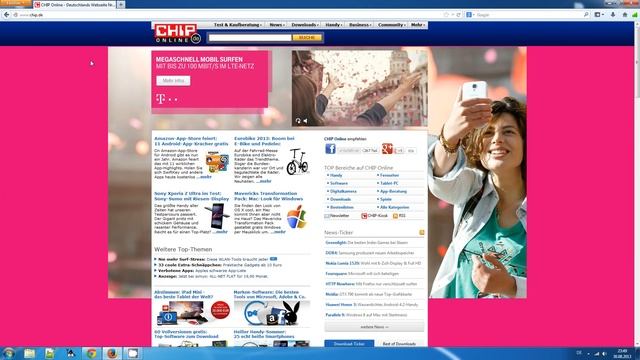This screenshot has width=640, height=360.
Task: Launch Google Chrome from taskbar
Action: tap(91, 353)
